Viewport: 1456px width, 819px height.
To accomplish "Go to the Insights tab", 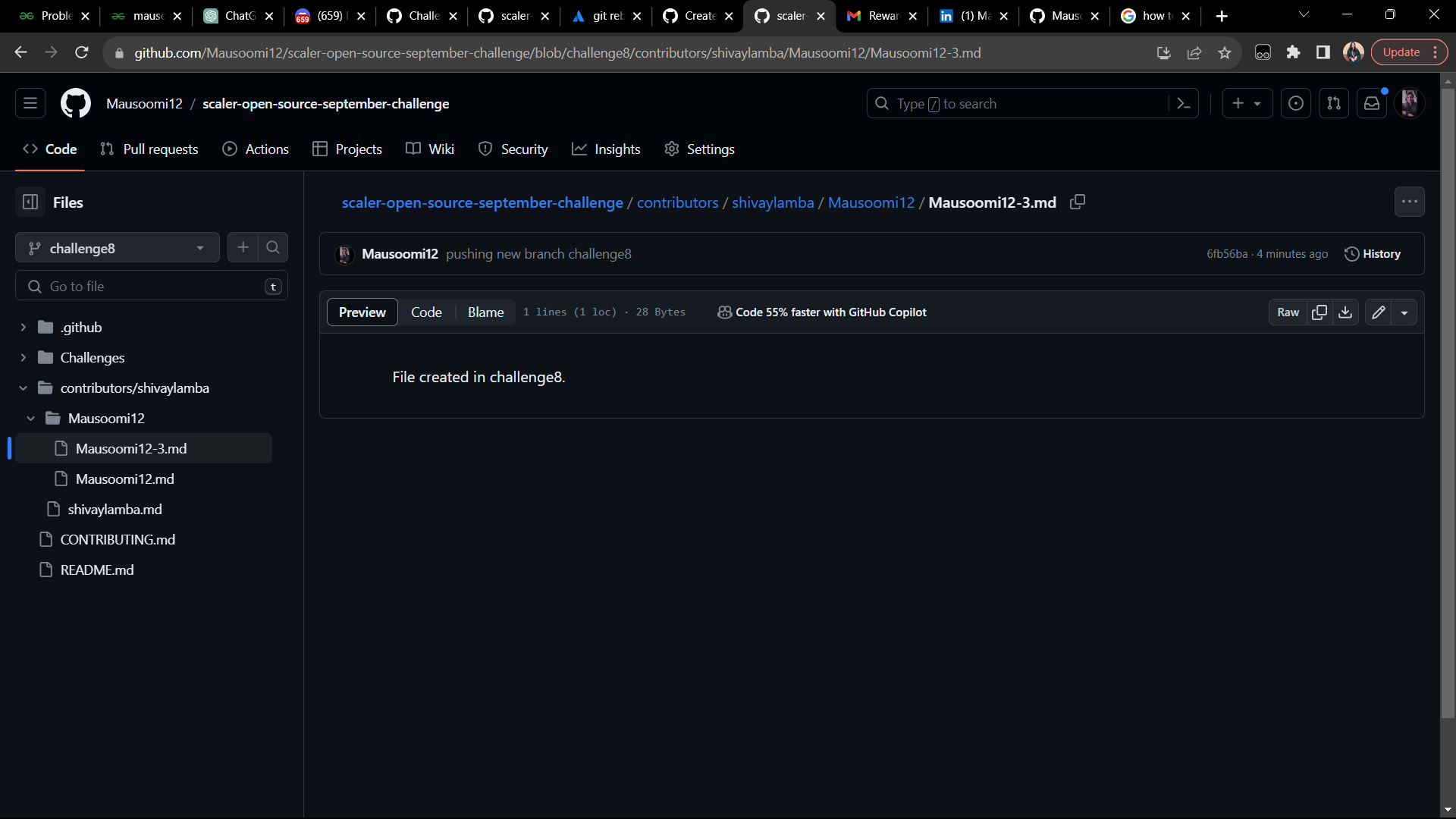I will pyautogui.click(x=606, y=149).
